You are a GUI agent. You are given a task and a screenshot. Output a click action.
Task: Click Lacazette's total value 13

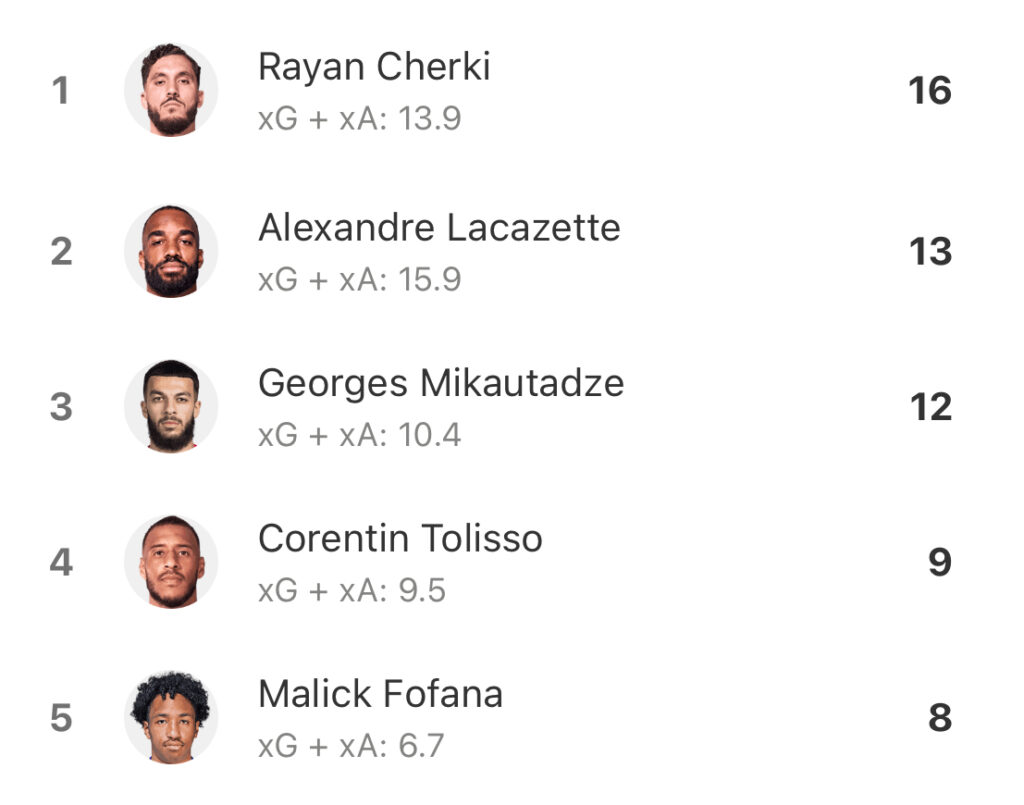coord(931,252)
